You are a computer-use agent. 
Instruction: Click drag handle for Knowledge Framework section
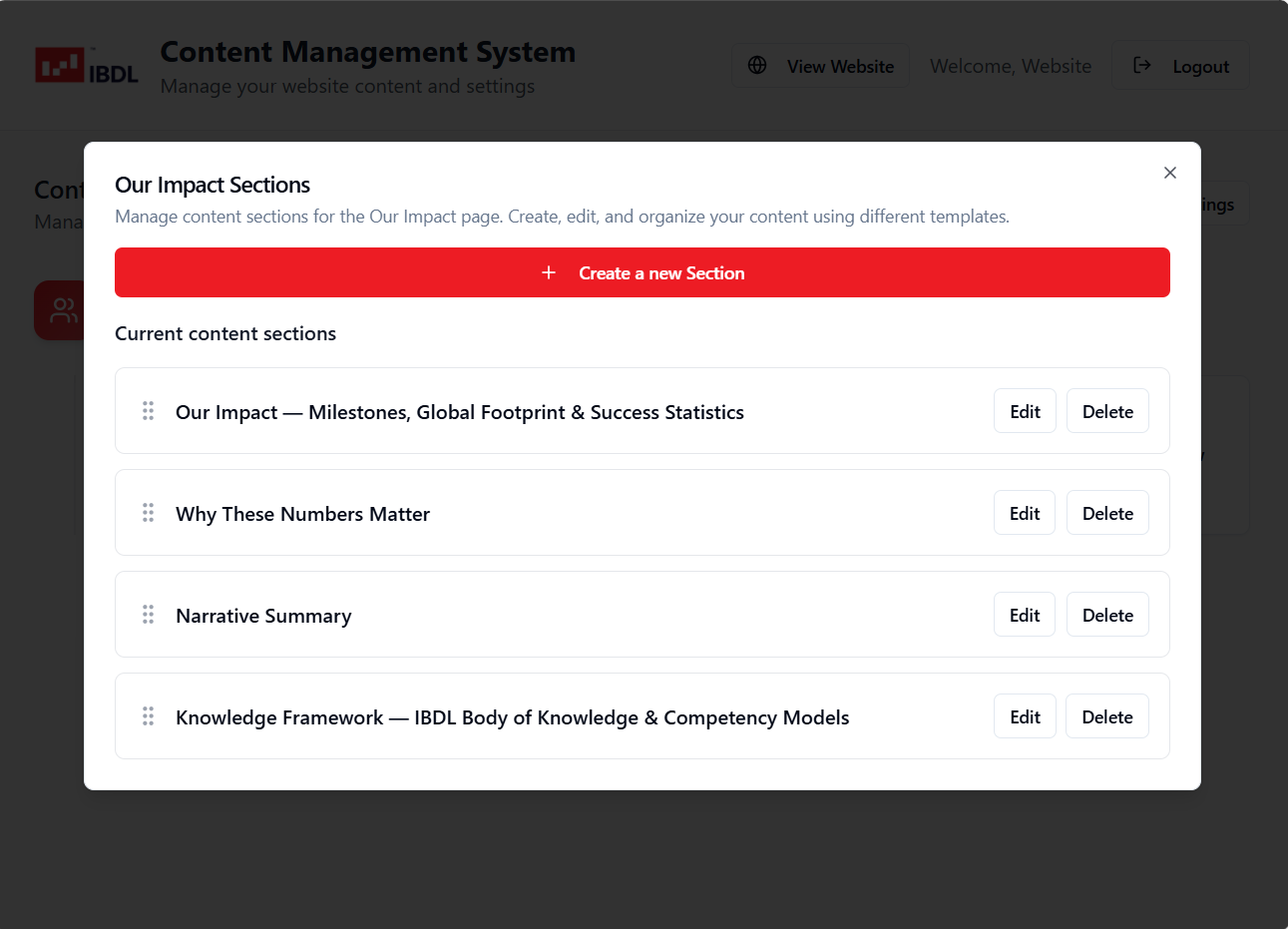click(x=148, y=716)
